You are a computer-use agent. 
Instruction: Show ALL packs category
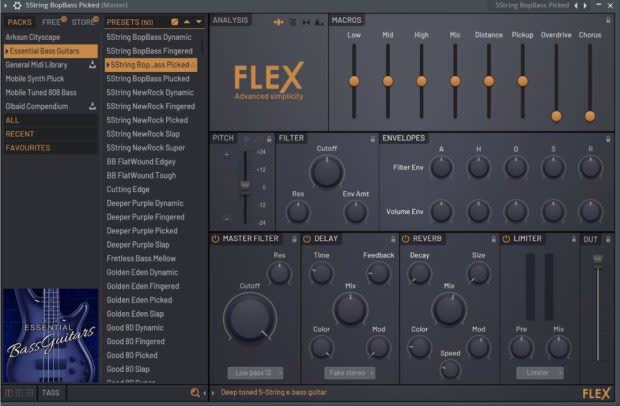click(50, 120)
